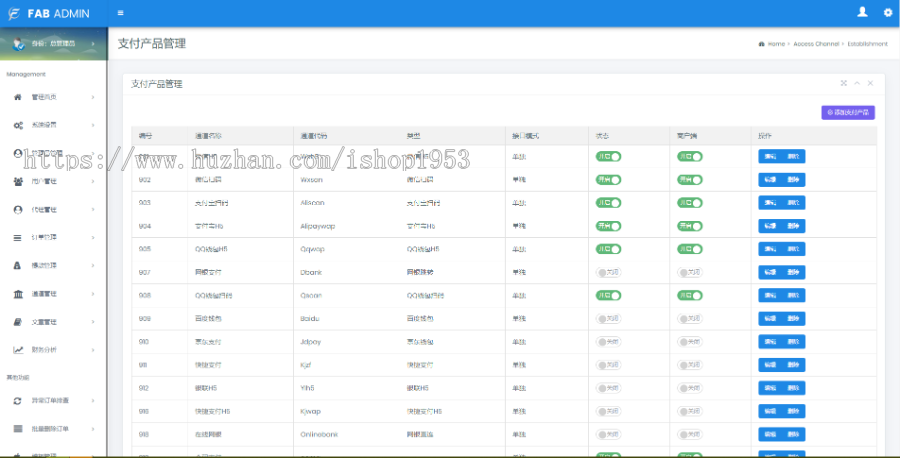Click the Baidu channel code cell
The width and height of the screenshot is (900, 458).
coord(309,319)
